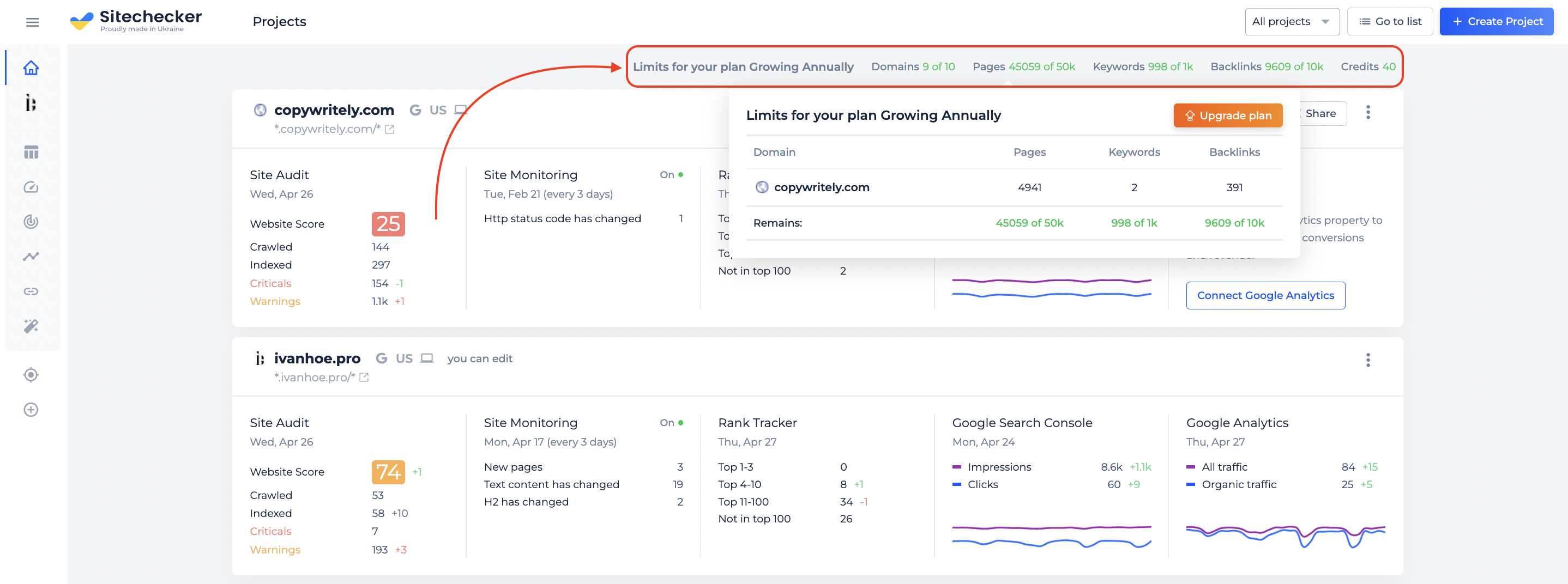
Task: Click the Go to list button
Action: (1390, 21)
